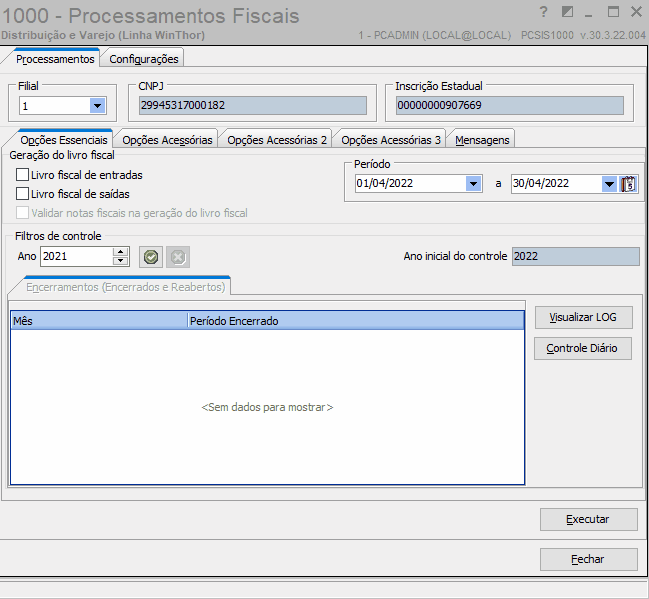Click the Ano inicial do controle field

pos(576,256)
